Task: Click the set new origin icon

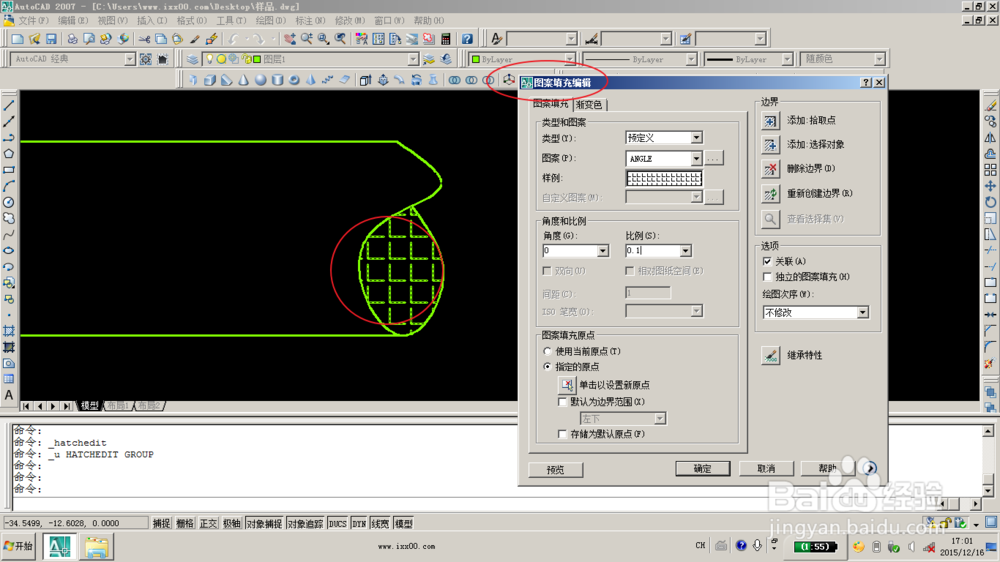Action: 566,385
